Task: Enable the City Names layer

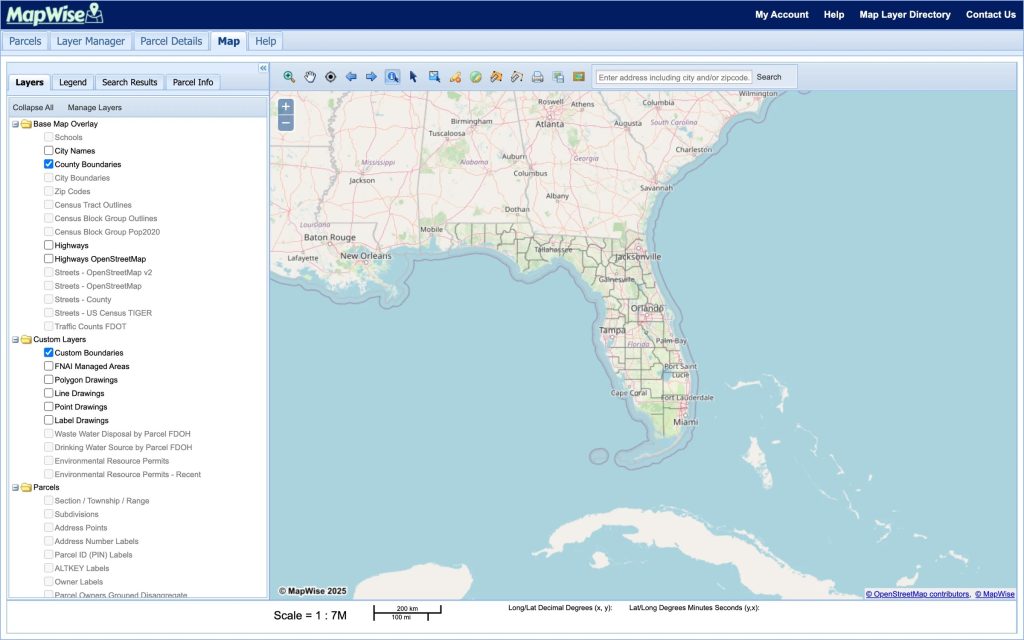Action: click(x=48, y=150)
